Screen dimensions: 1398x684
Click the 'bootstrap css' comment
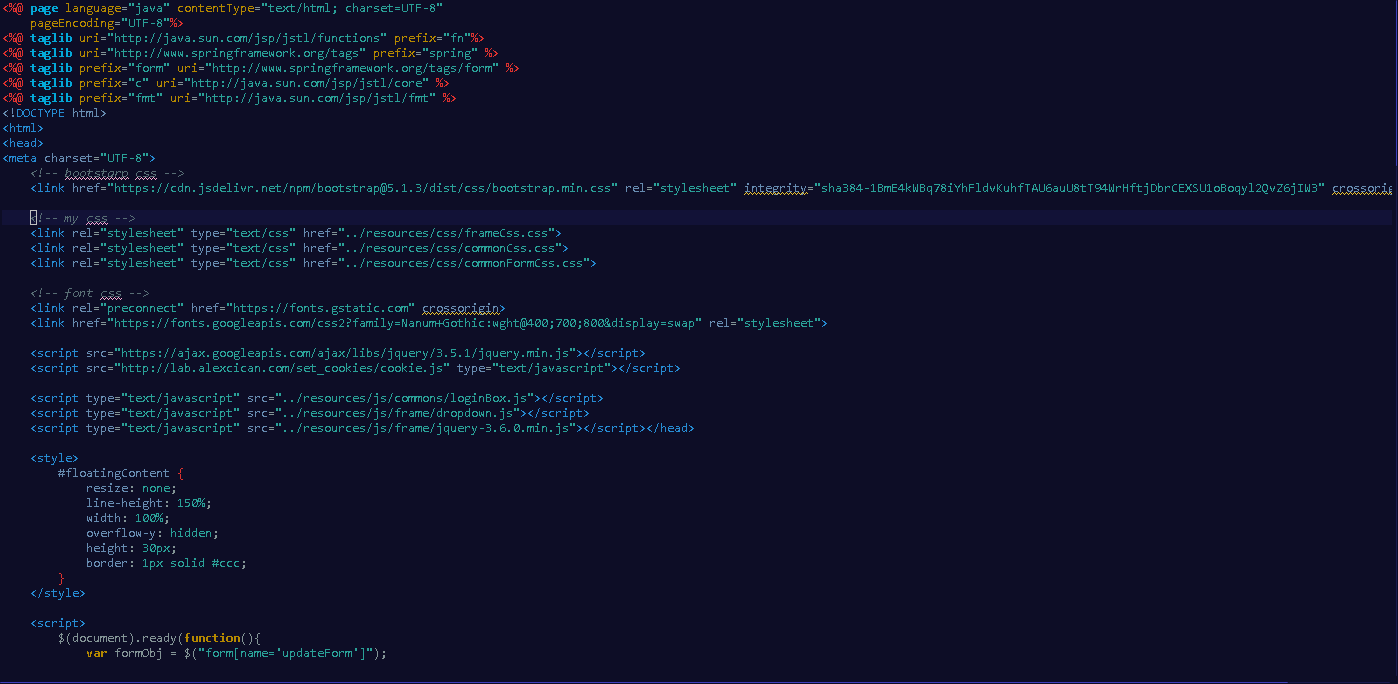tap(107, 173)
